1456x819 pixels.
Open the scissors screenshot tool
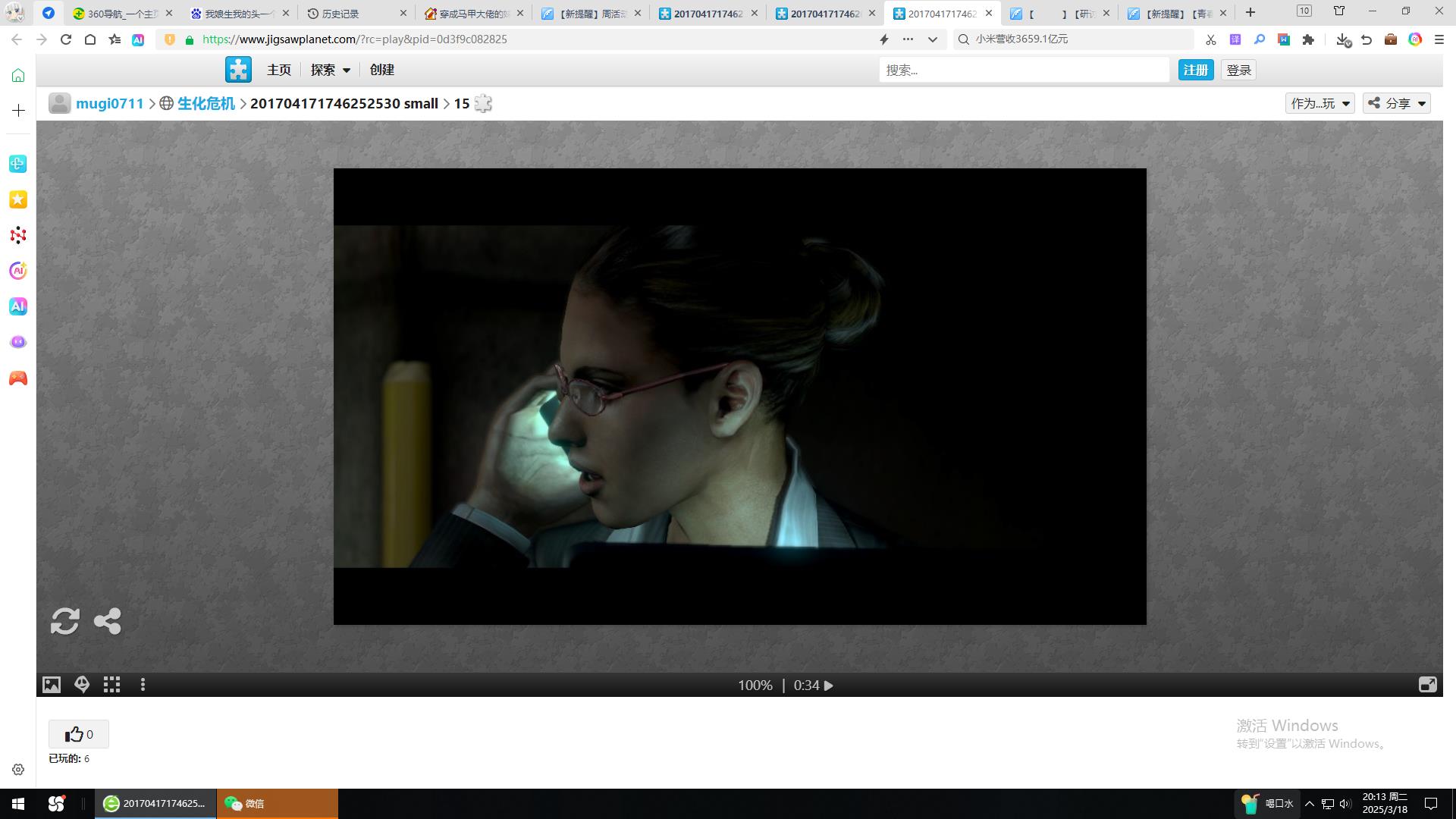pyautogui.click(x=1211, y=39)
